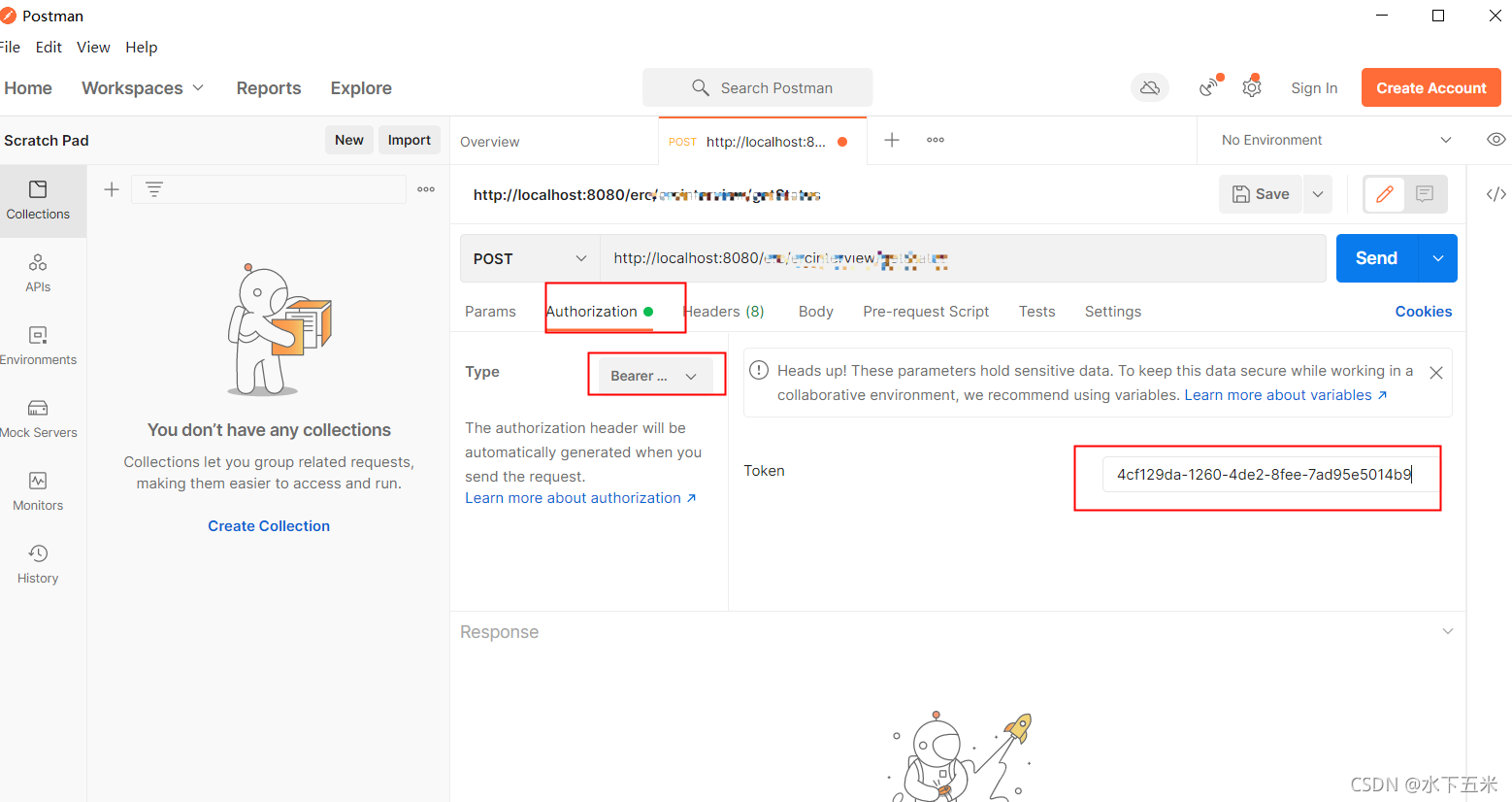Open the tab options three-dot menu
The height and width of the screenshot is (802, 1512).
(x=936, y=140)
